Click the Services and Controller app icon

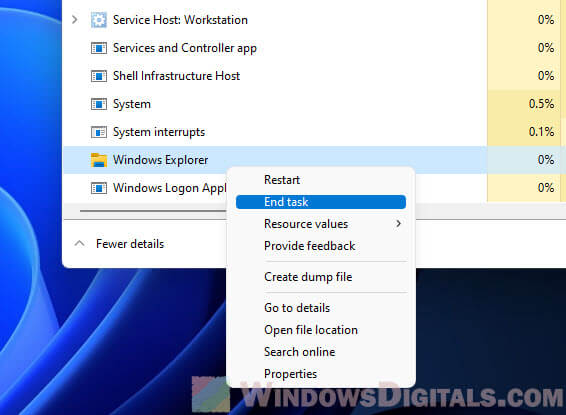tap(99, 48)
